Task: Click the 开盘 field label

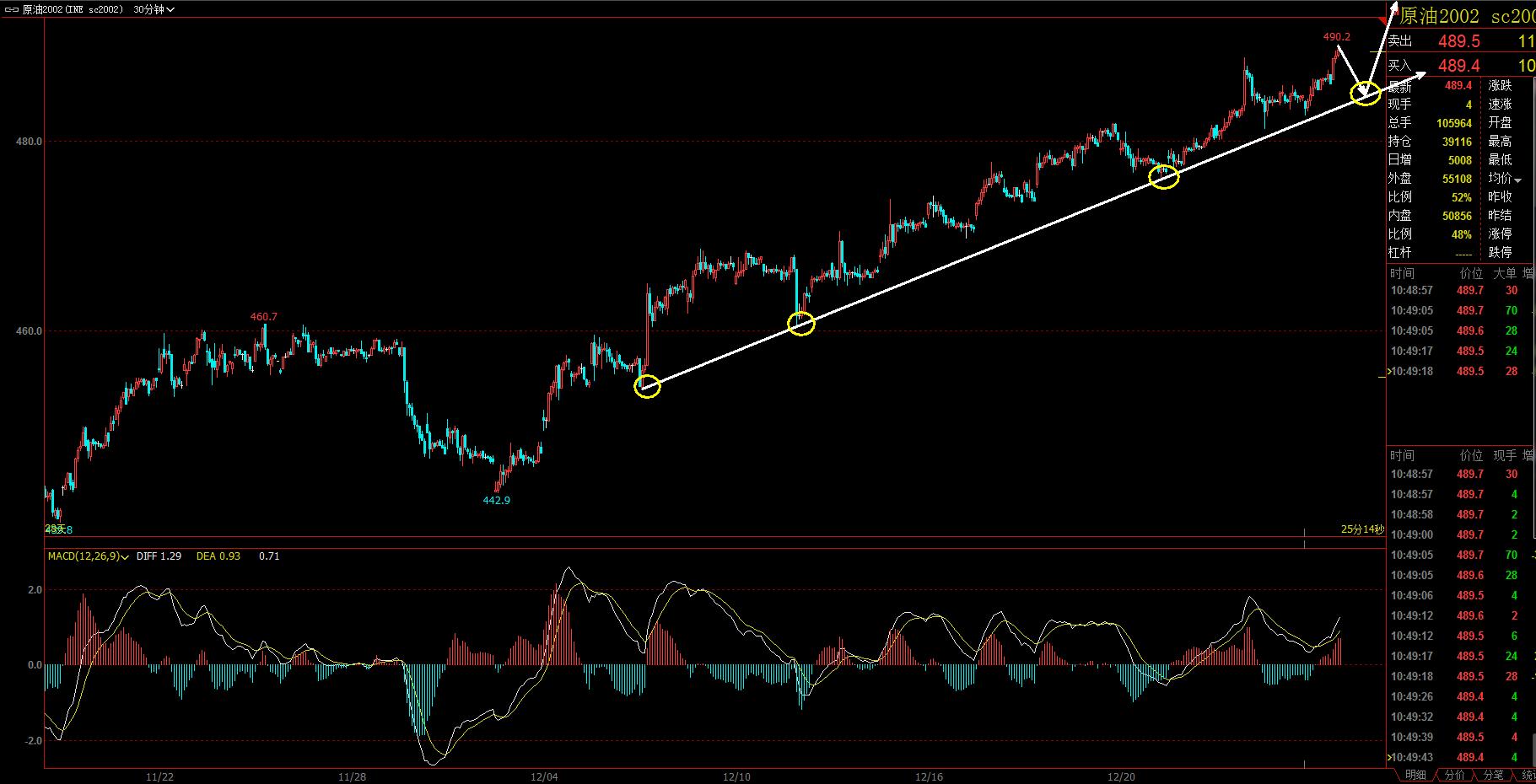Action: (x=1500, y=123)
